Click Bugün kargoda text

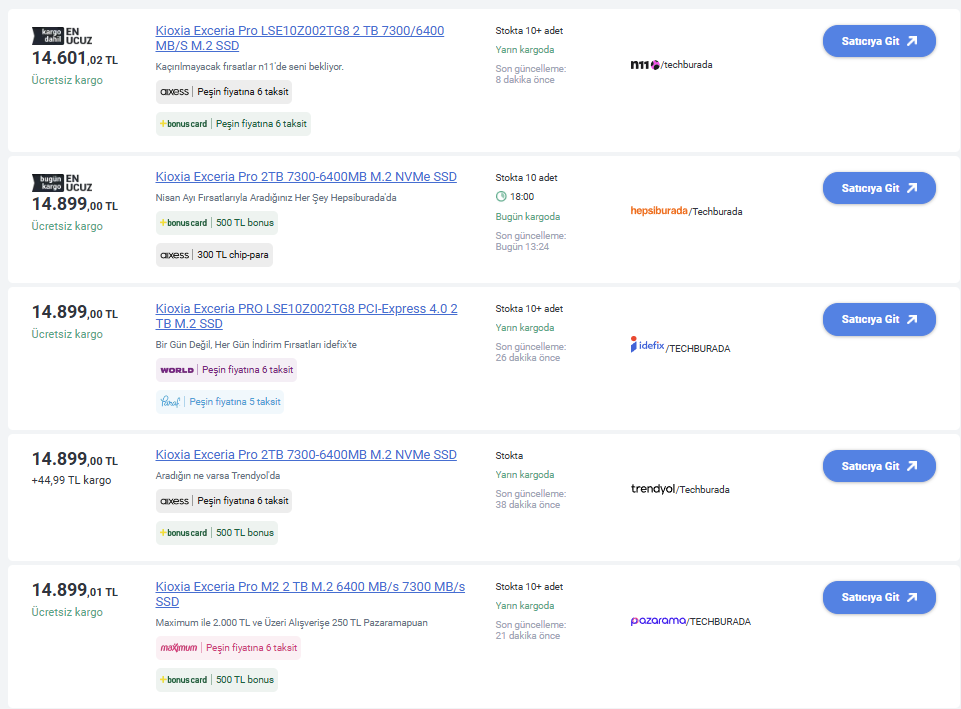click(x=528, y=216)
